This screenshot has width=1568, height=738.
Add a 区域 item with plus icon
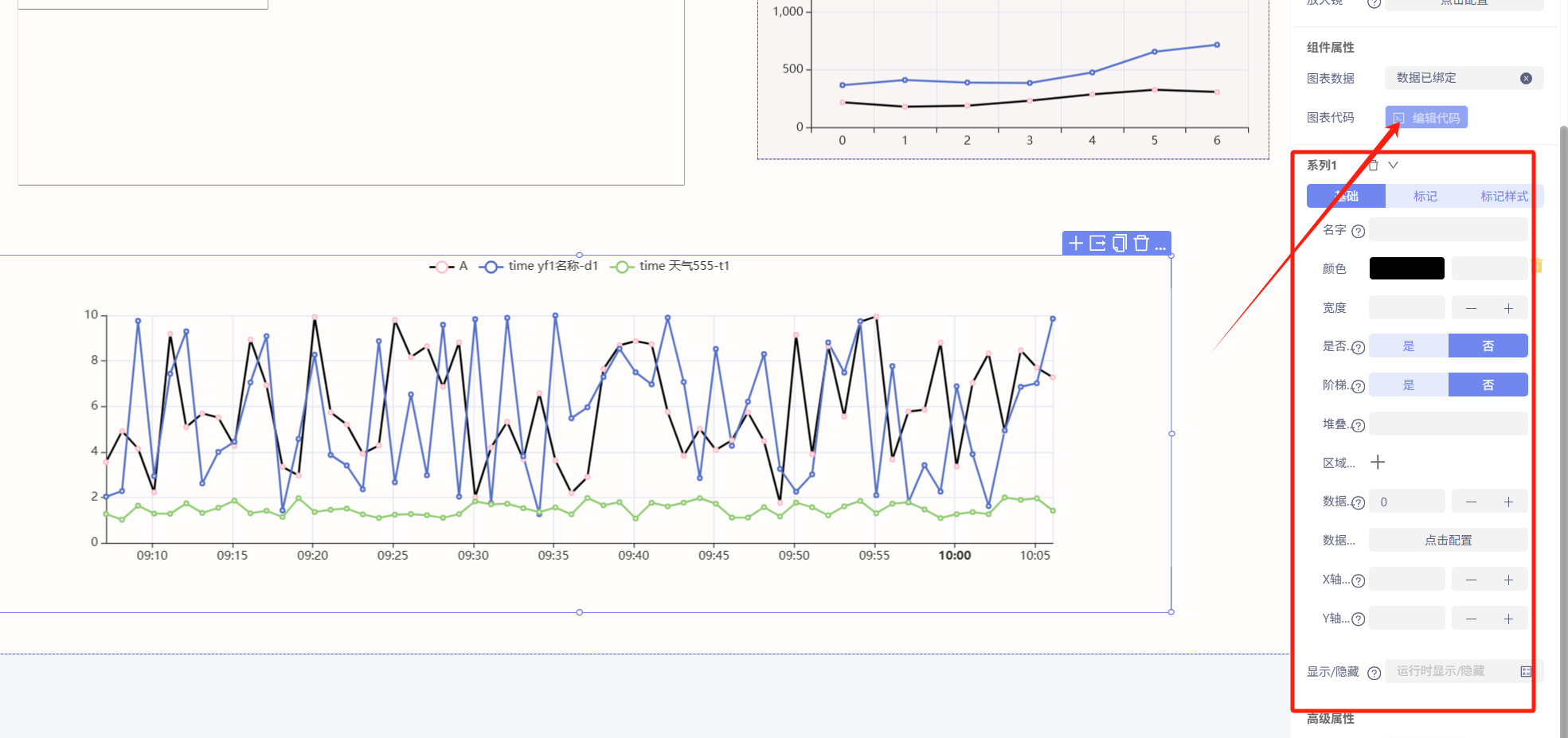1378,463
